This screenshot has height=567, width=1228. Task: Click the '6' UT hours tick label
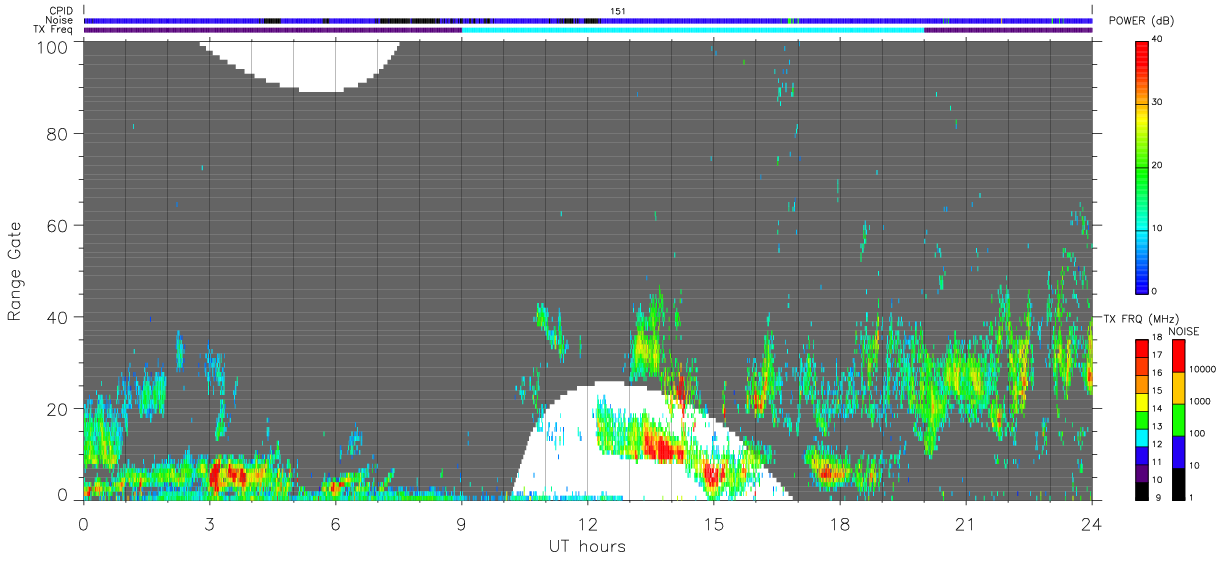[x=335, y=524]
